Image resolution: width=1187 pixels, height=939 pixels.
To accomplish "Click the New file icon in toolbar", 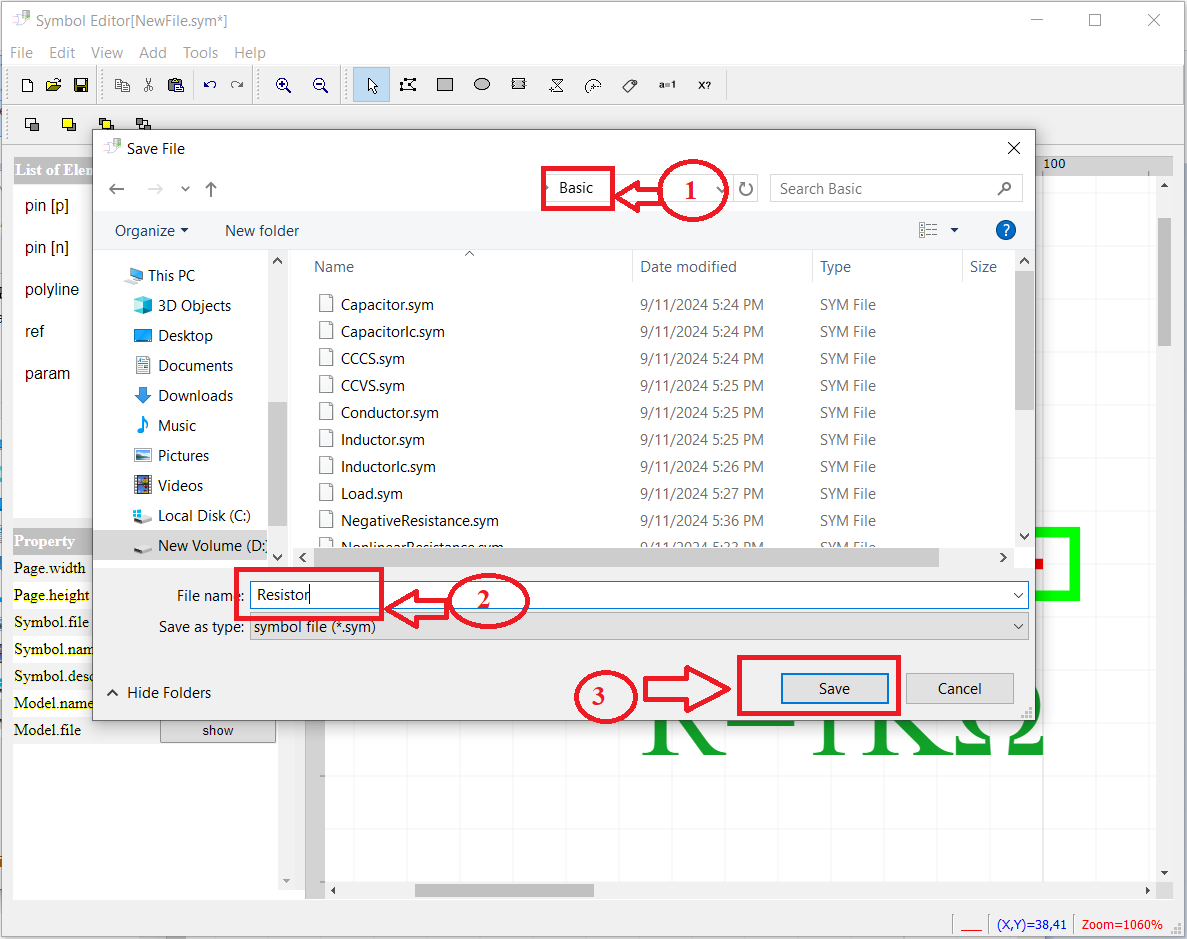I will point(27,86).
